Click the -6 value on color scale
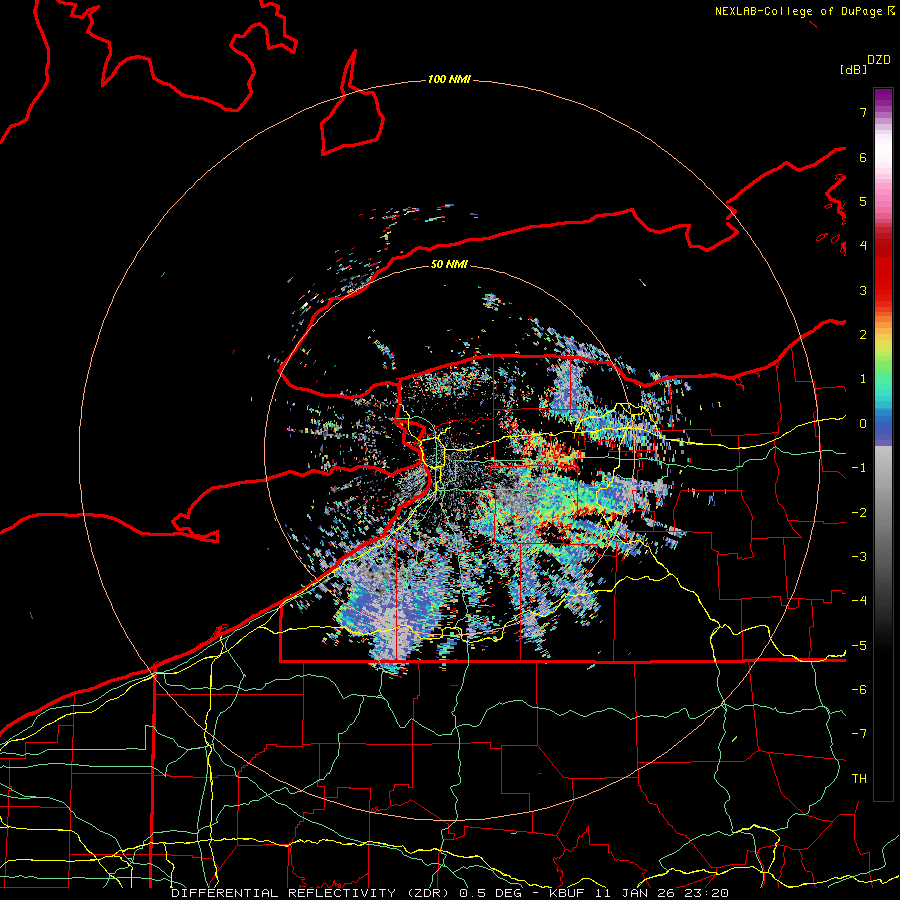The image size is (900, 900). (x=859, y=690)
